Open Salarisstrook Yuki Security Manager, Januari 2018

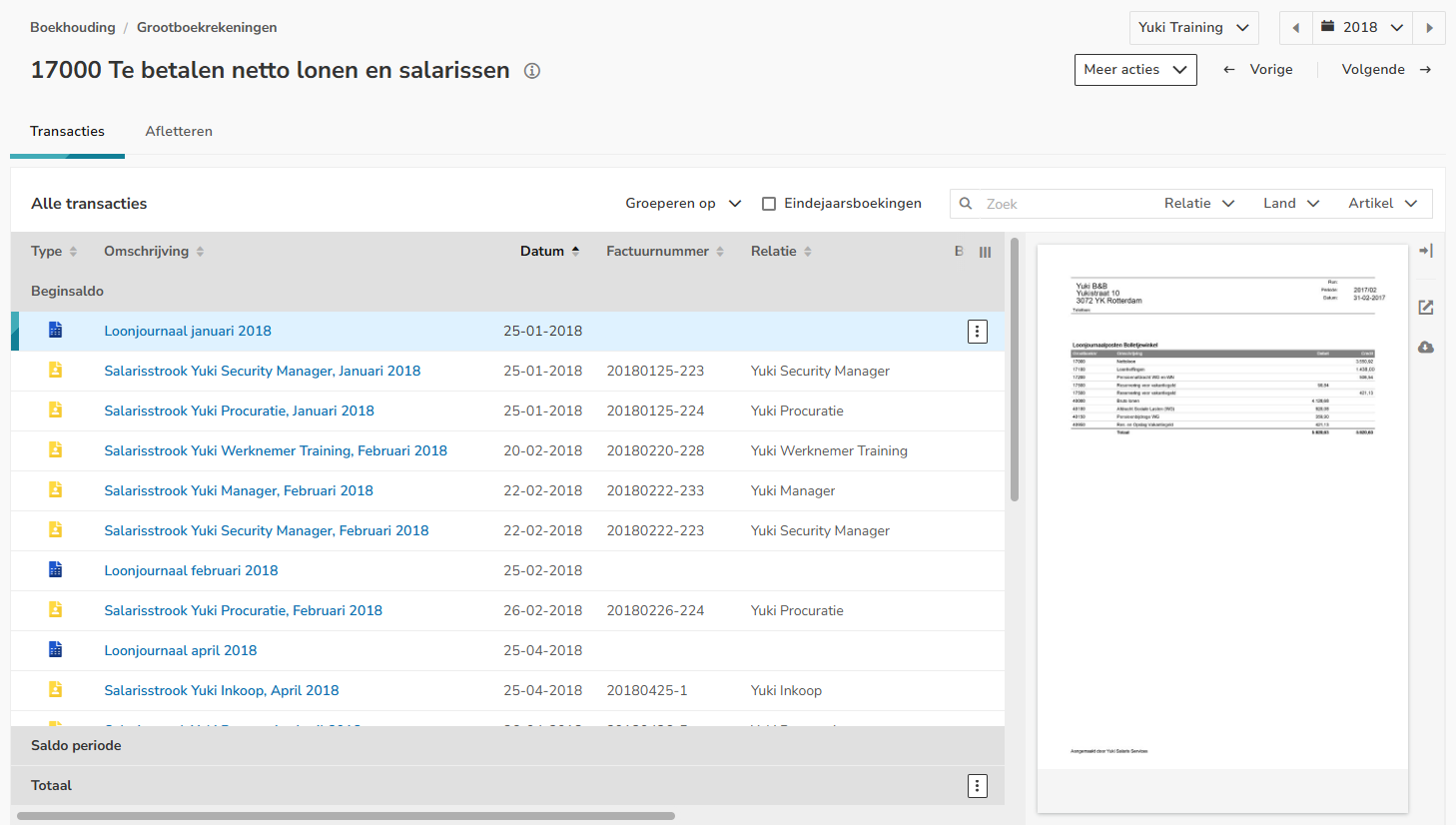(263, 372)
